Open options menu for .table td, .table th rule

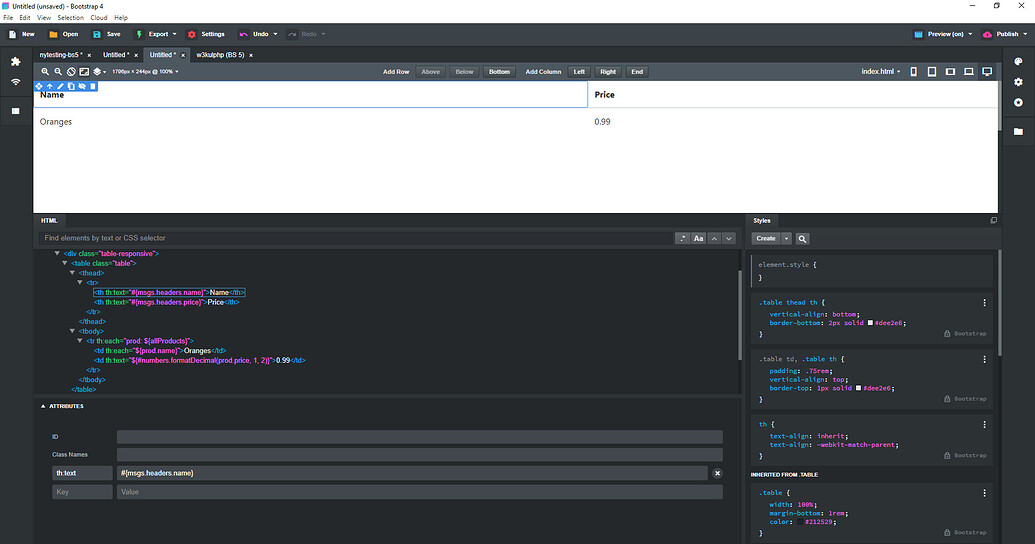[x=984, y=360]
